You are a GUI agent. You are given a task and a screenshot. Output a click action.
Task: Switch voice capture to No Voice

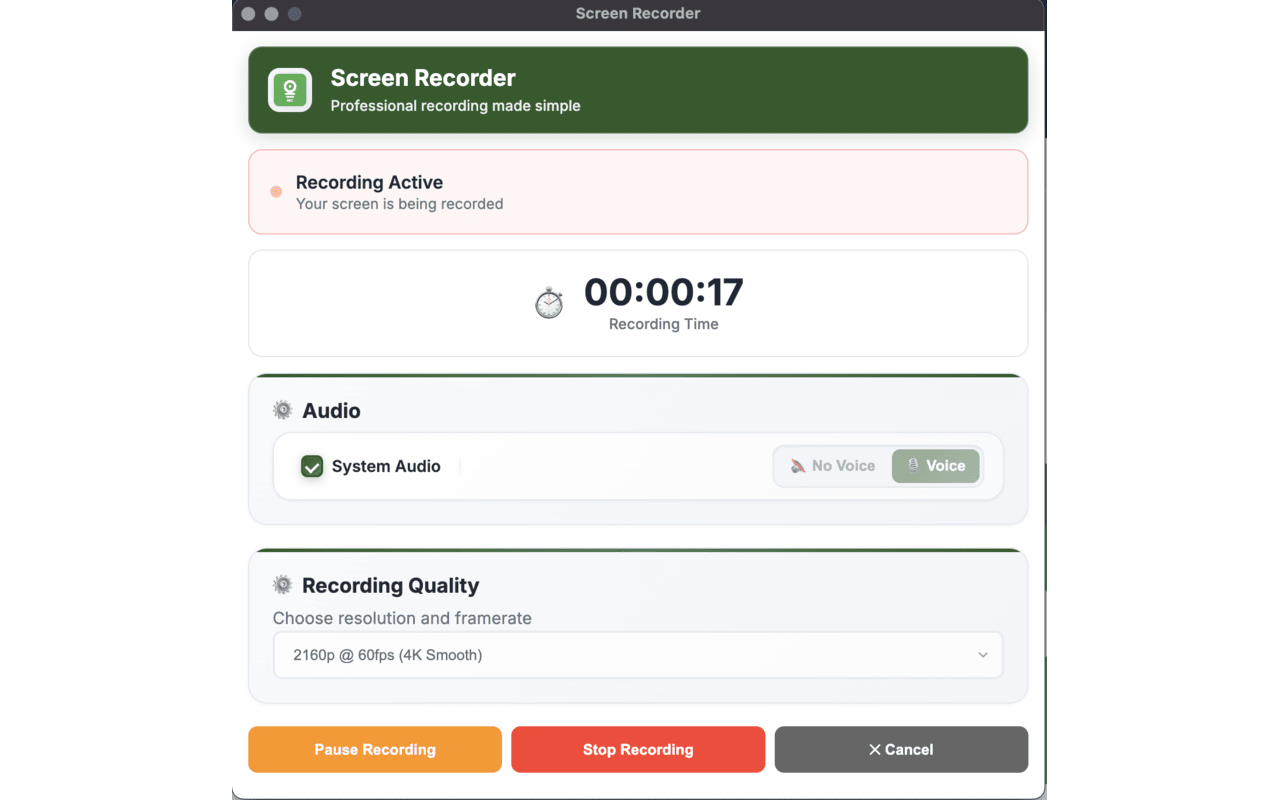(832, 465)
